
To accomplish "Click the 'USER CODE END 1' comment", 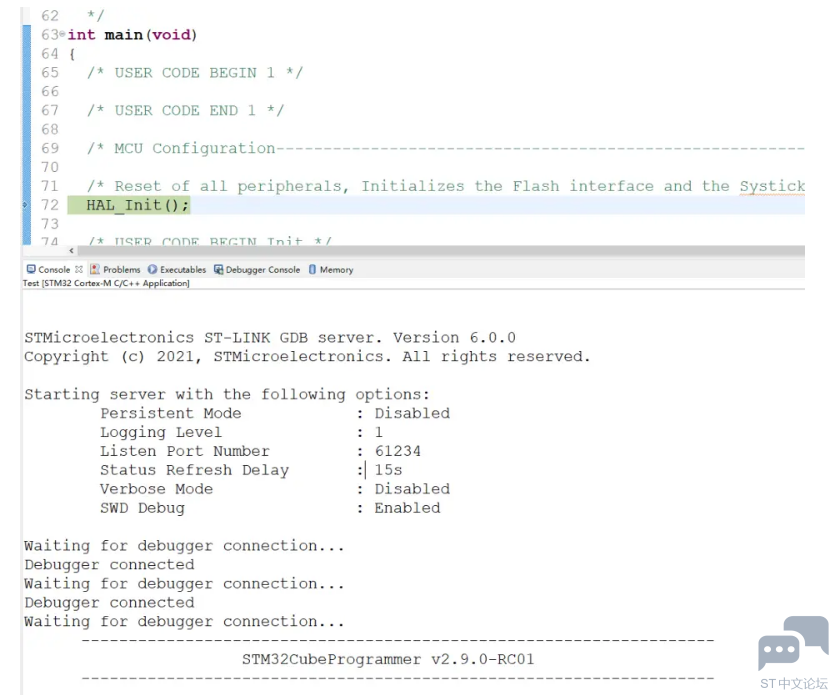I will click(x=185, y=111).
